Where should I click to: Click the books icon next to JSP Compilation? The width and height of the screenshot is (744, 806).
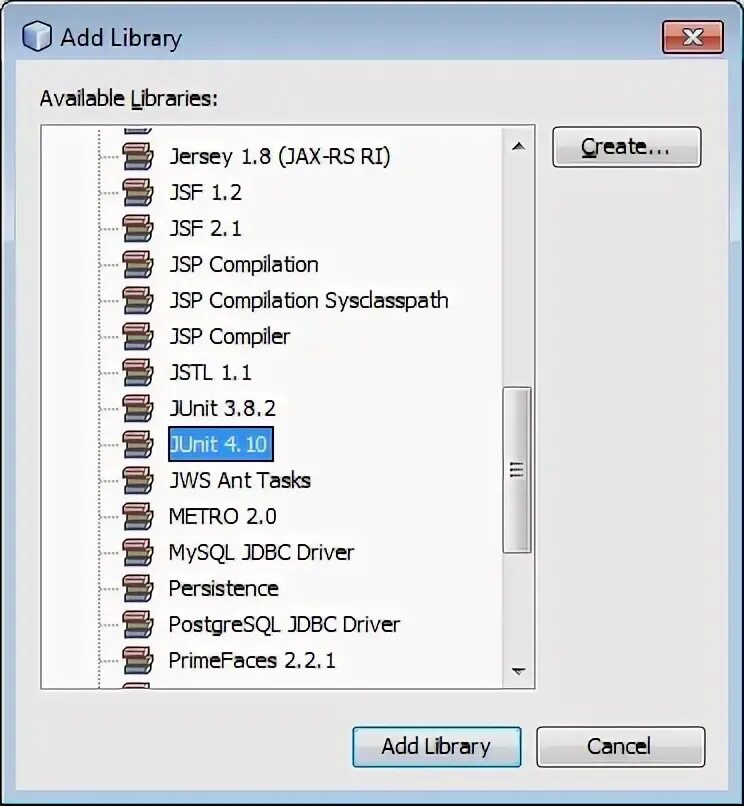coord(138,264)
